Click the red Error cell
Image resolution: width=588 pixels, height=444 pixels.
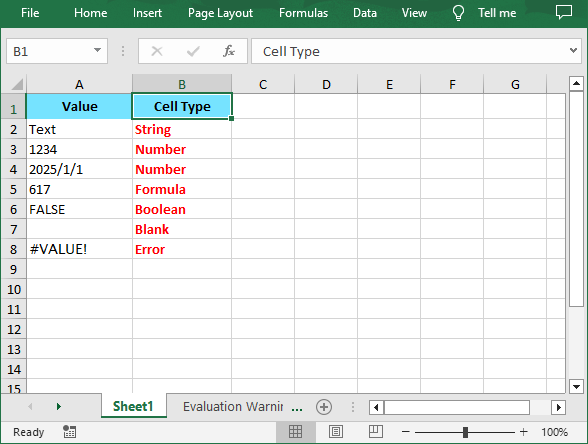tap(182, 249)
